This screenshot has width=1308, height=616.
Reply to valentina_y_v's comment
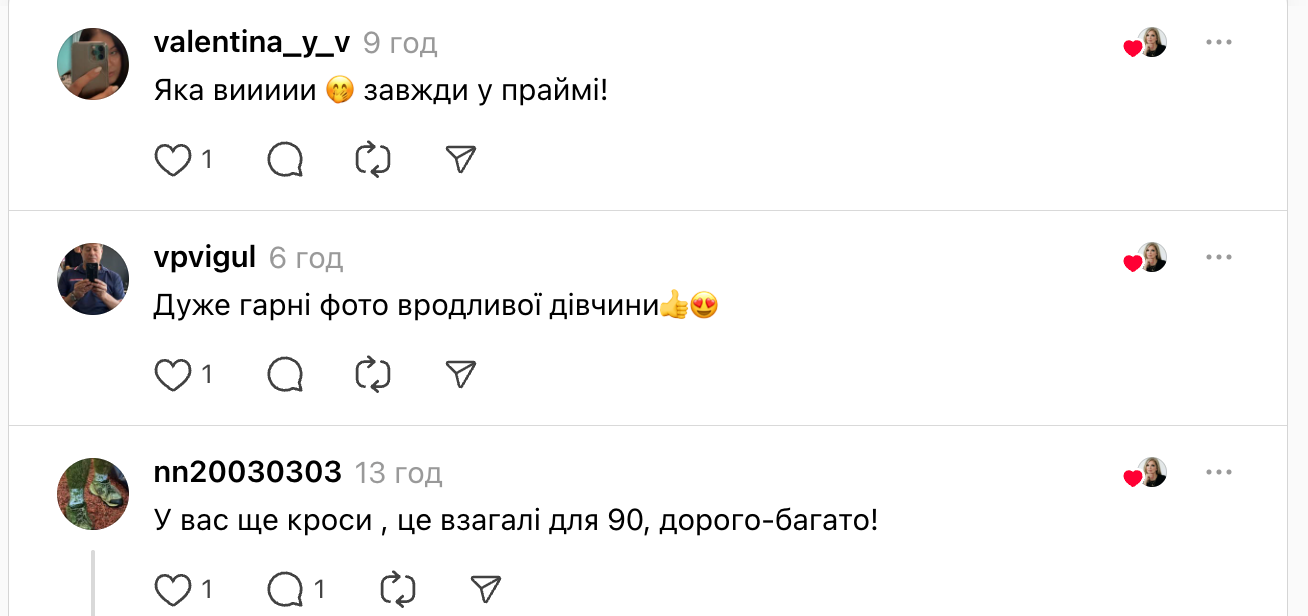point(285,160)
